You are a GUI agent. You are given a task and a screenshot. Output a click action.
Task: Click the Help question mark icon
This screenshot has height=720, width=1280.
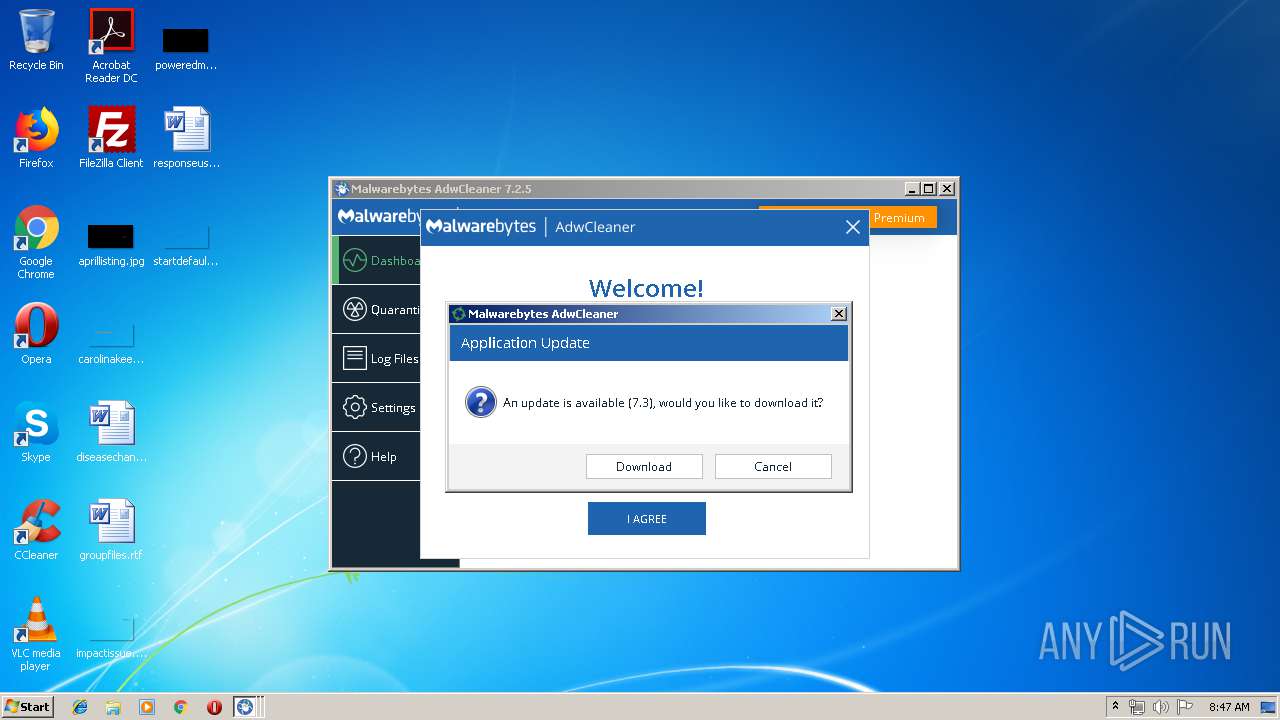[x=354, y=456]
